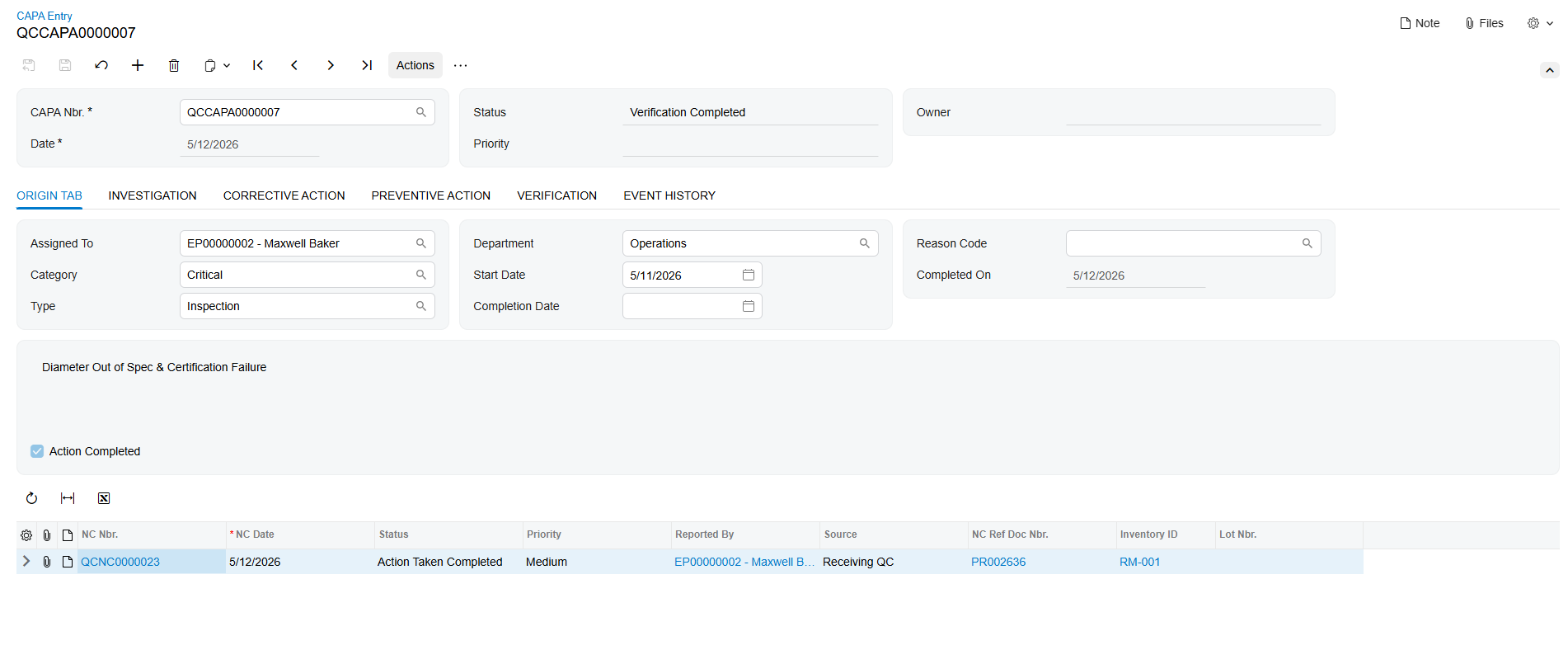Go to the next record
The width and height of the screenshot is (1568, 664).
[x=331, y=65]
